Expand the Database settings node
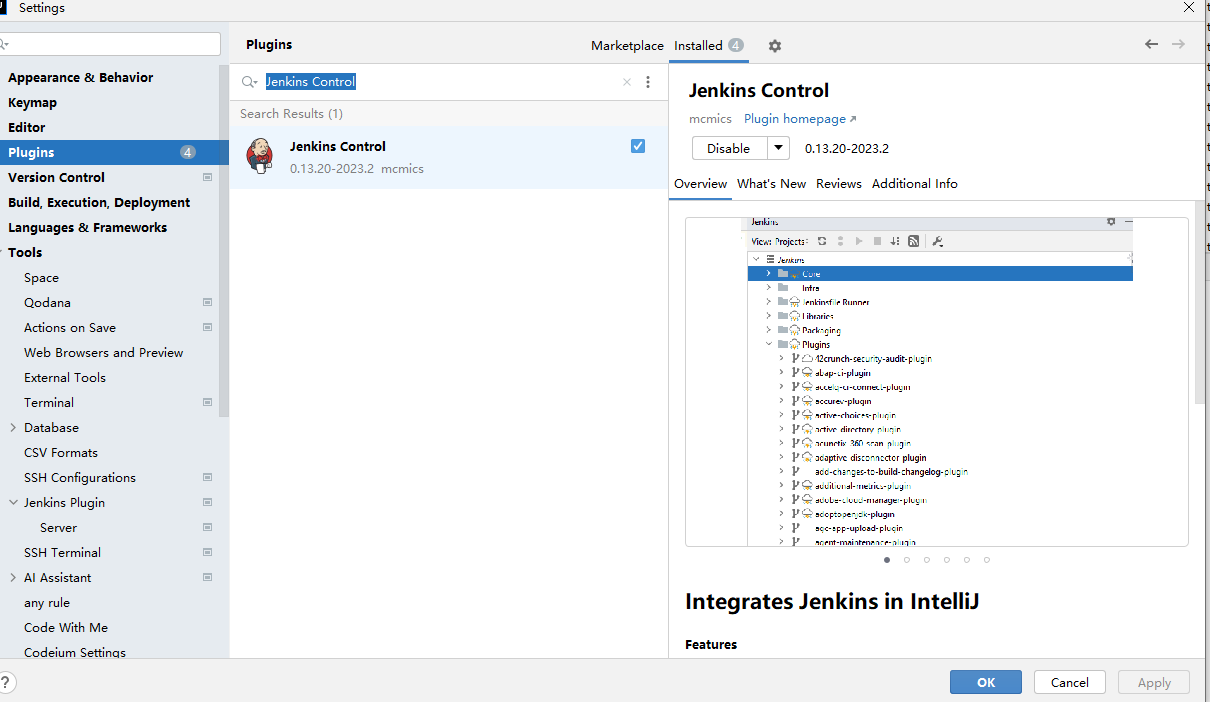Viewport: 1210px width, 702px height. click(x=13, y=427)
